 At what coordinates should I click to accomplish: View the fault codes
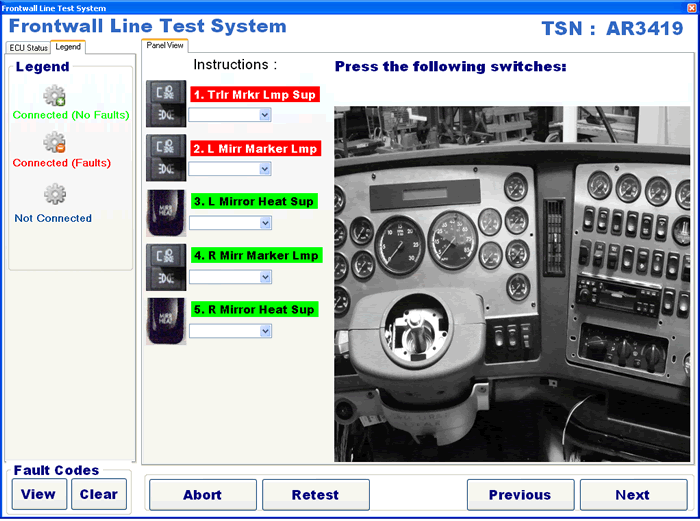click(x=39, y=494)
